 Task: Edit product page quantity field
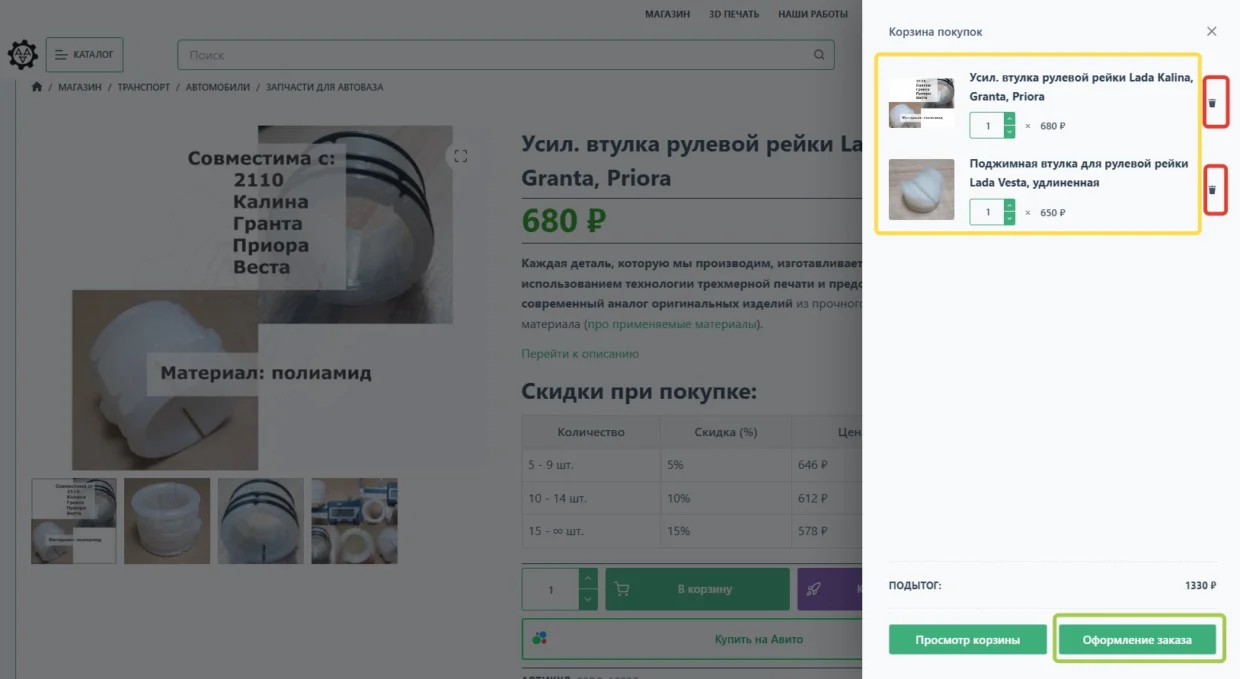[551, 590]
